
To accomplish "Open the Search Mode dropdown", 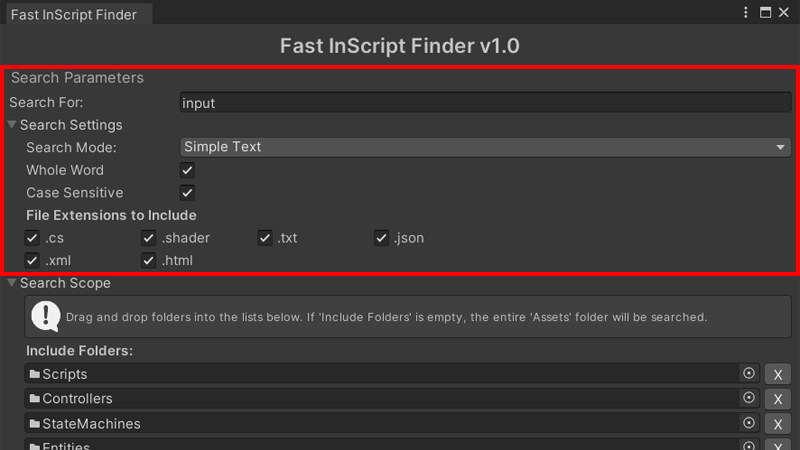I will (x=485, y=147).
